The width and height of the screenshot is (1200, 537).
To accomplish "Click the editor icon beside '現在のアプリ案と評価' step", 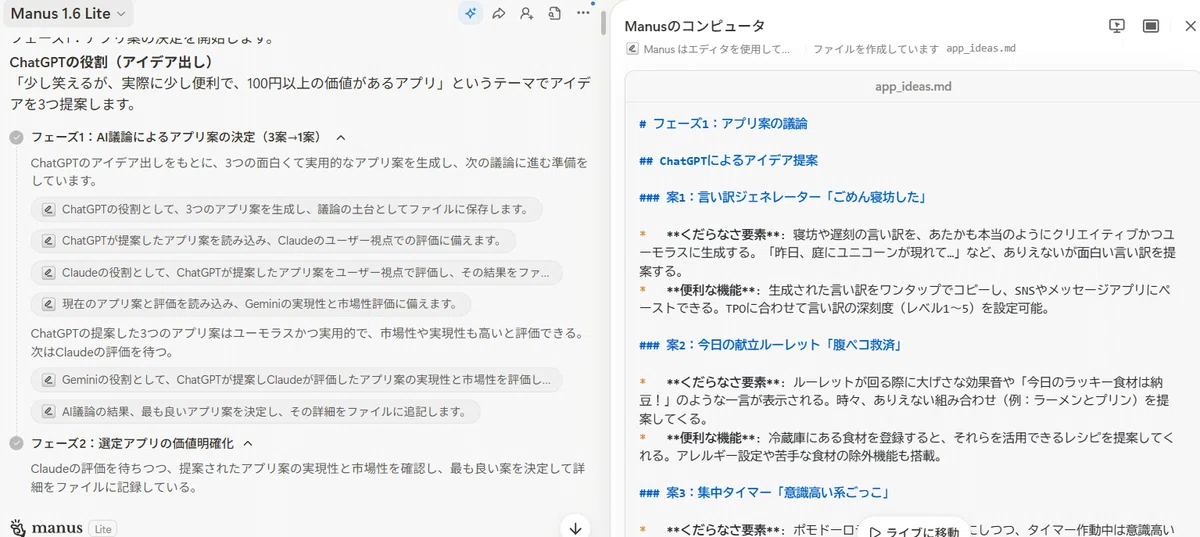I will point(47,303).
